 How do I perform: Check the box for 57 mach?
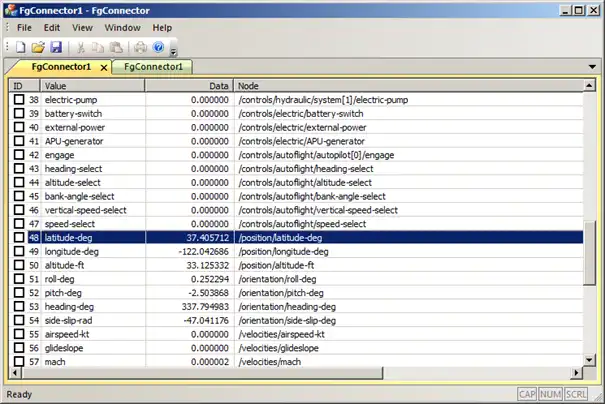(19, 362)
